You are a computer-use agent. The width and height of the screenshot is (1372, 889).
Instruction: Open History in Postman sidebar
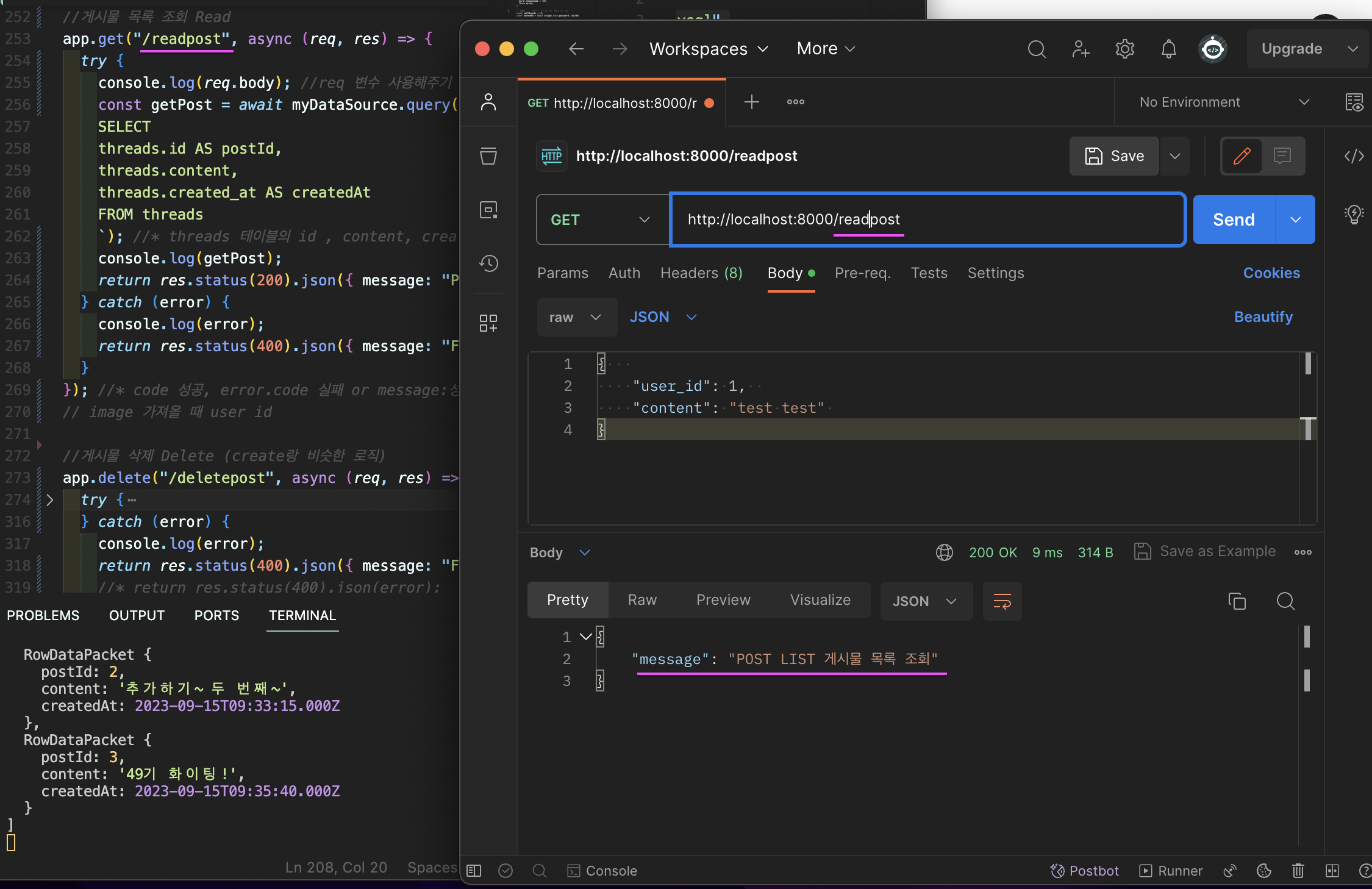pos(488,263)
